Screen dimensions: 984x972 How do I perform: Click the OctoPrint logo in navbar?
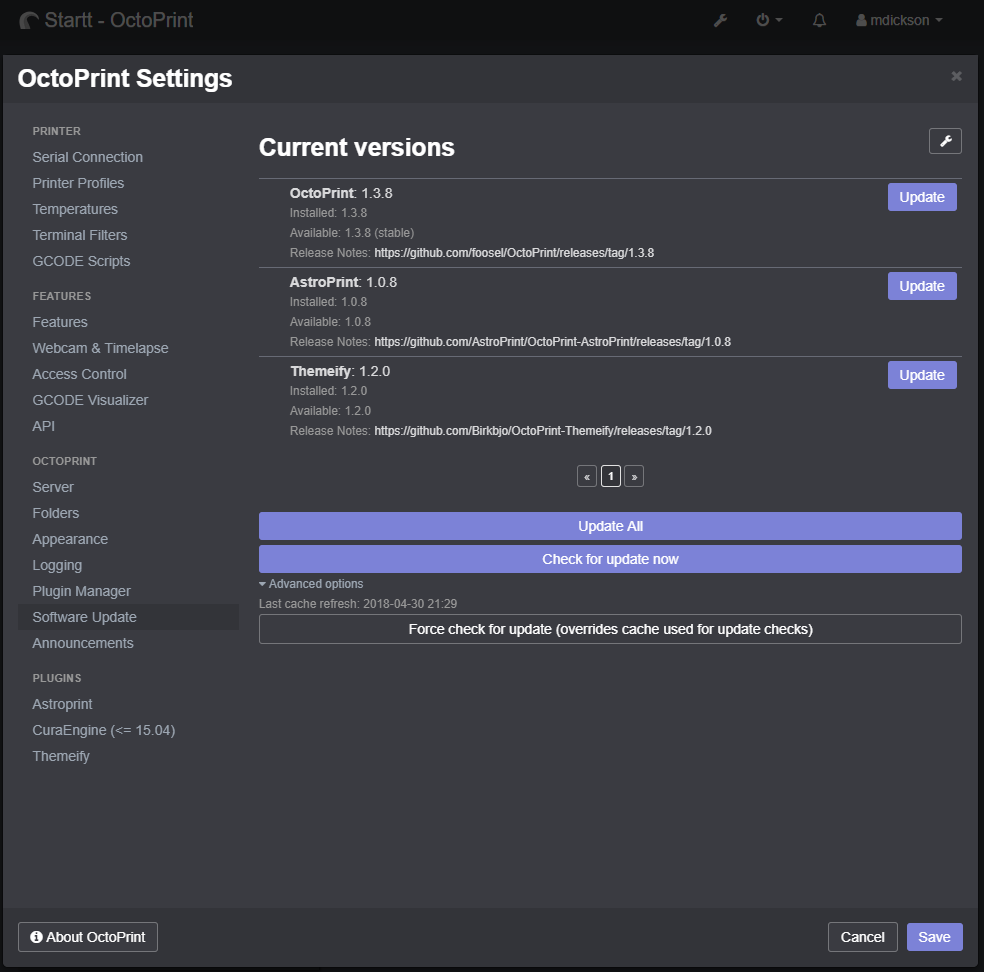tap(29, 21)
